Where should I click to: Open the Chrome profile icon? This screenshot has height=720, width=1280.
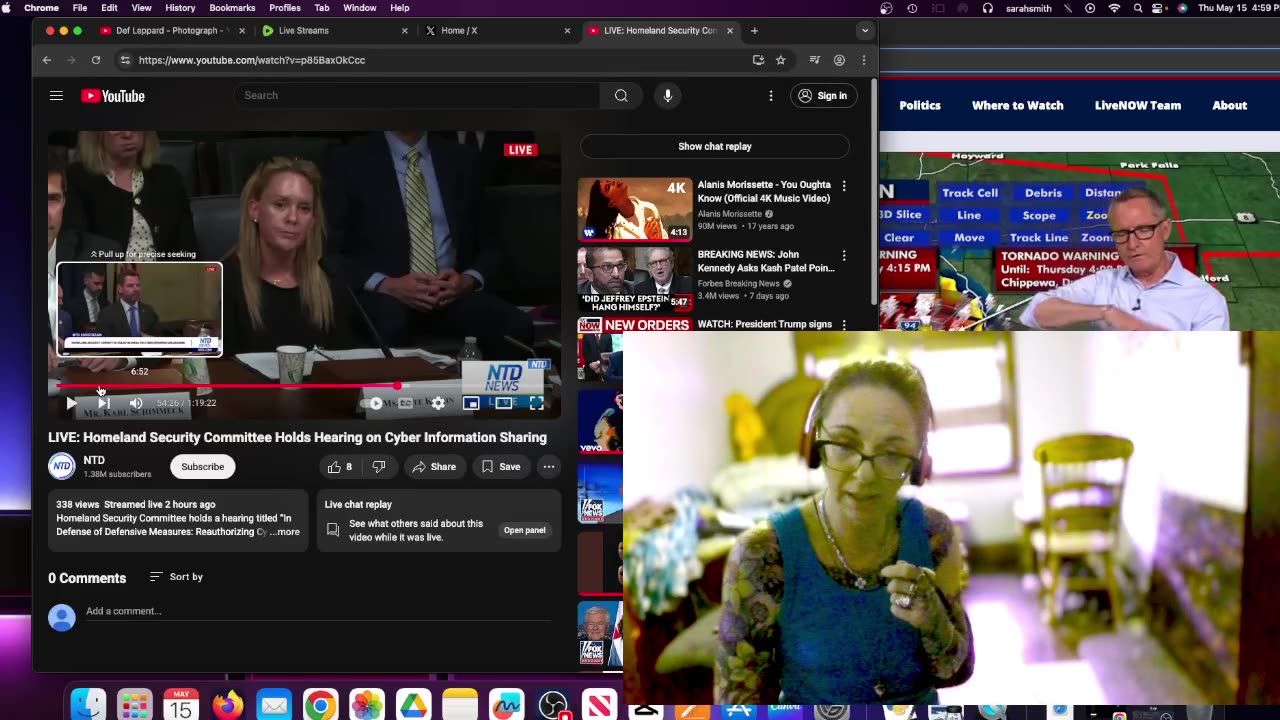point(840,60)
